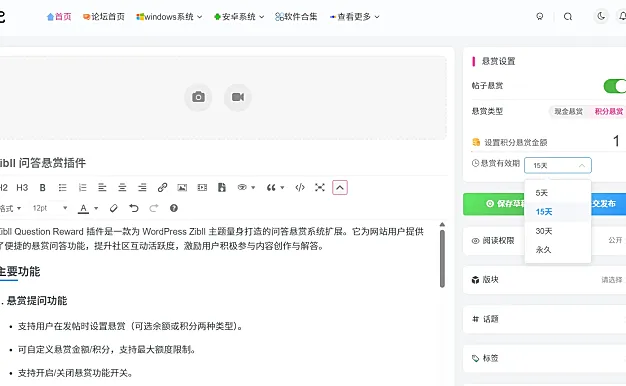Collapse the extra toolbar row
The width and height of the screenshot is (626, 386).
point(340,188)
